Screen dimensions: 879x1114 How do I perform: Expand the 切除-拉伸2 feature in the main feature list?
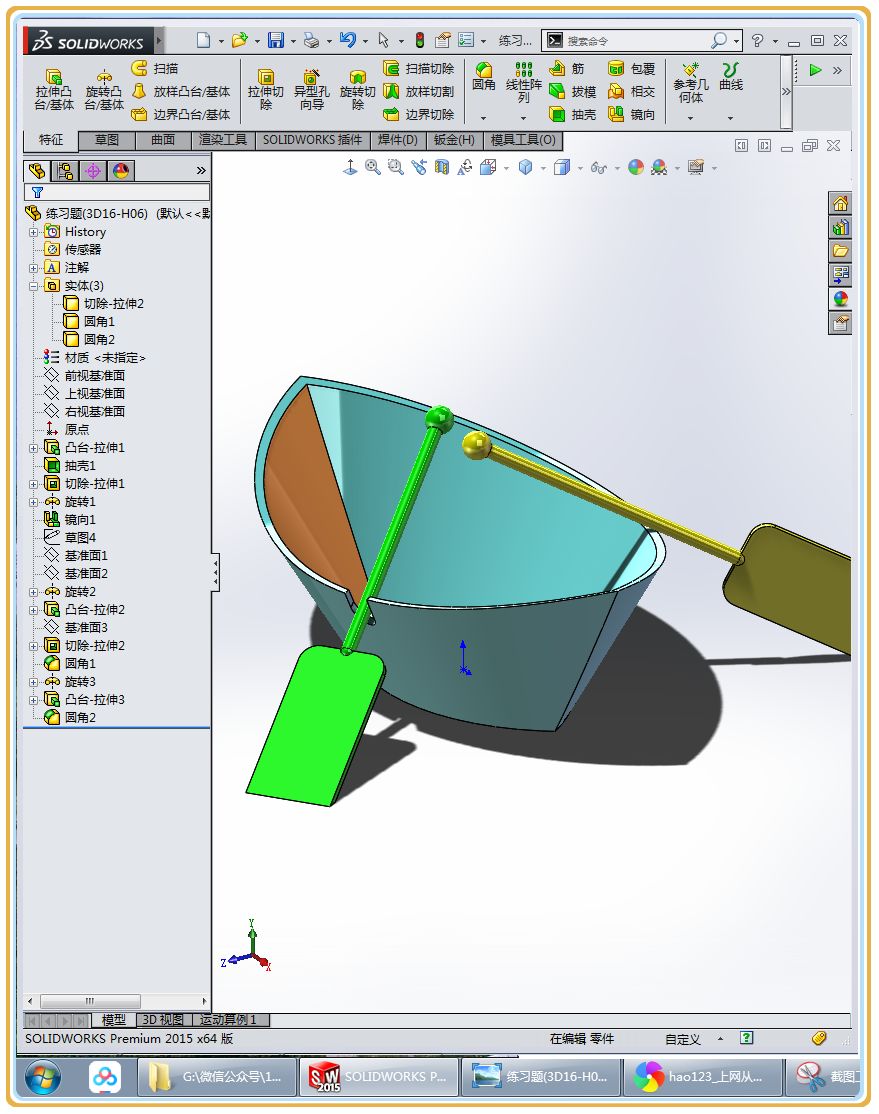33,647
